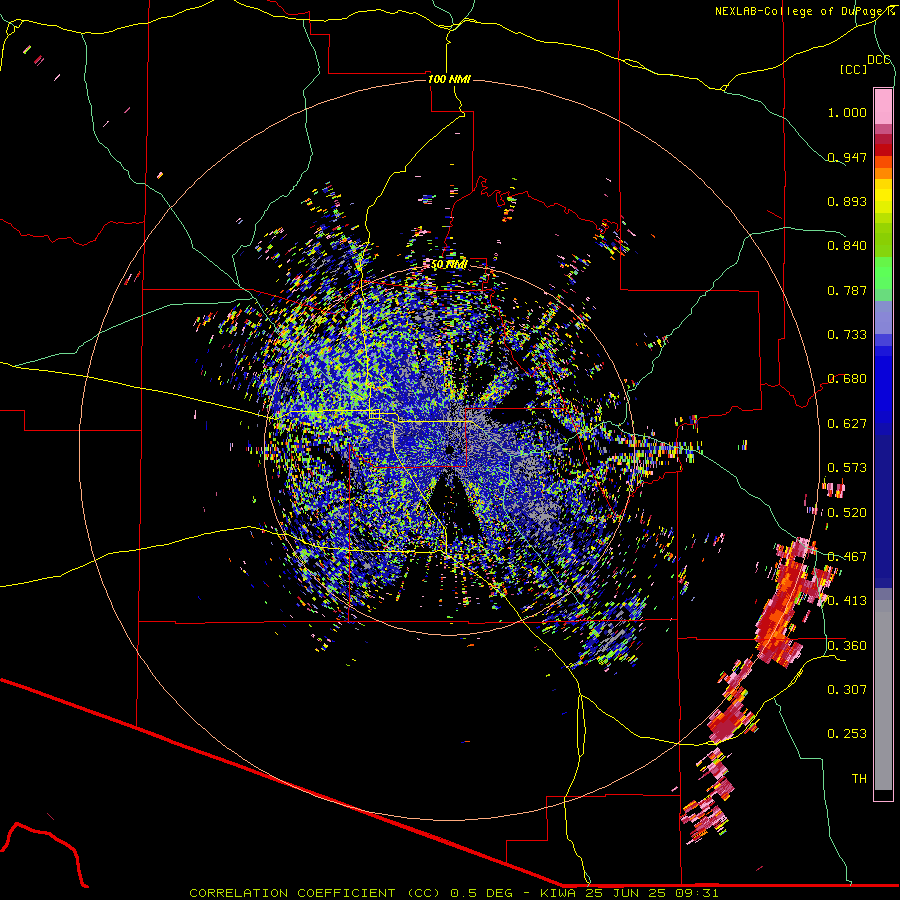Viewport: 900px width, 900px height.
Task: Click the 0.413 scale value
Action: 847,601
